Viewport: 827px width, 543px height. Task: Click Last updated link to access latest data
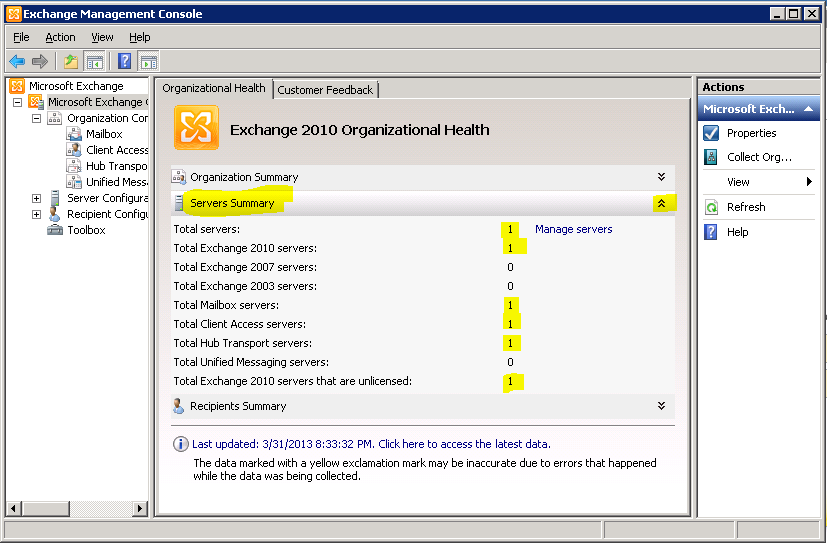coord(371,444)
